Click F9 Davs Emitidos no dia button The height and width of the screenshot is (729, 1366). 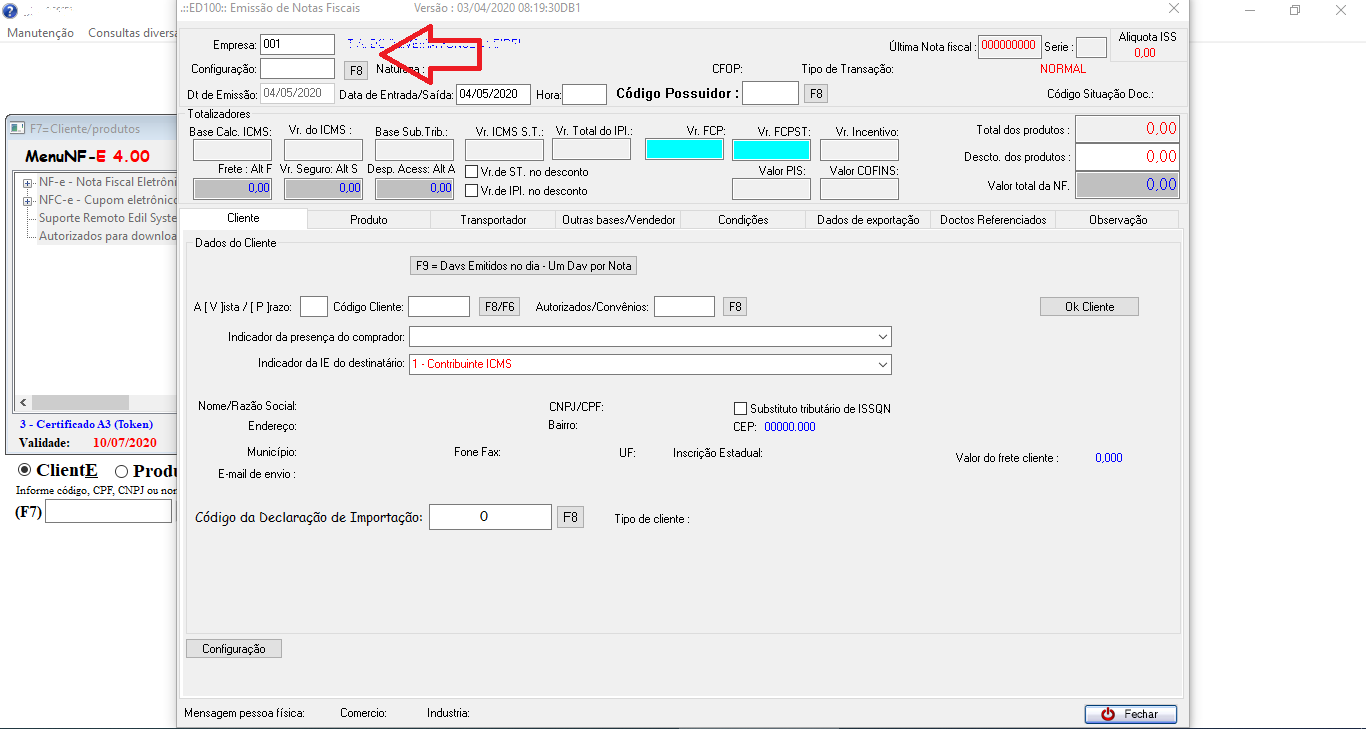526,266
